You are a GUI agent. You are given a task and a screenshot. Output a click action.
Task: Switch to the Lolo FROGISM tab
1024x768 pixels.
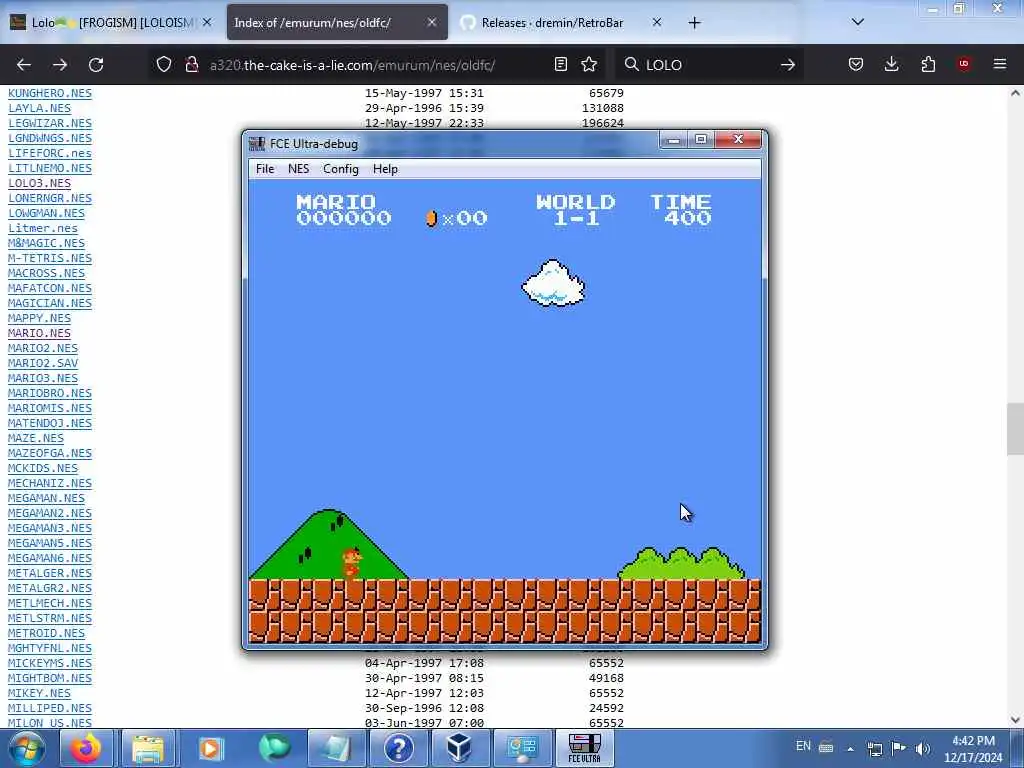pyautogui.click(x=109, y=22)
